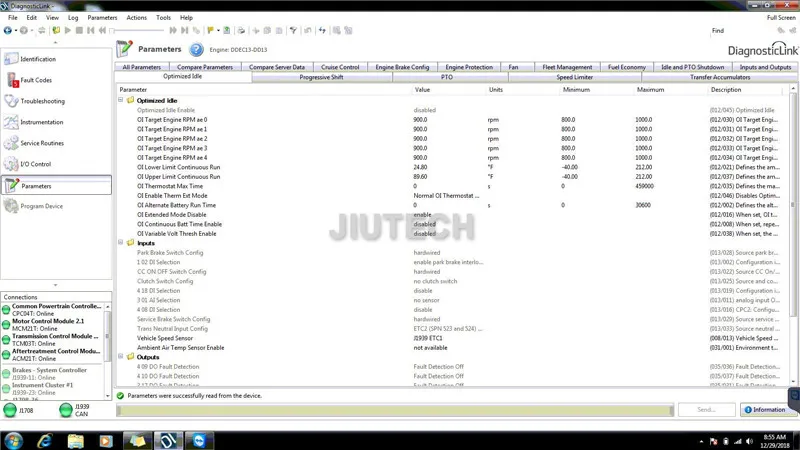Open the Help menu
Screen dimensions: 800x450
186,17
